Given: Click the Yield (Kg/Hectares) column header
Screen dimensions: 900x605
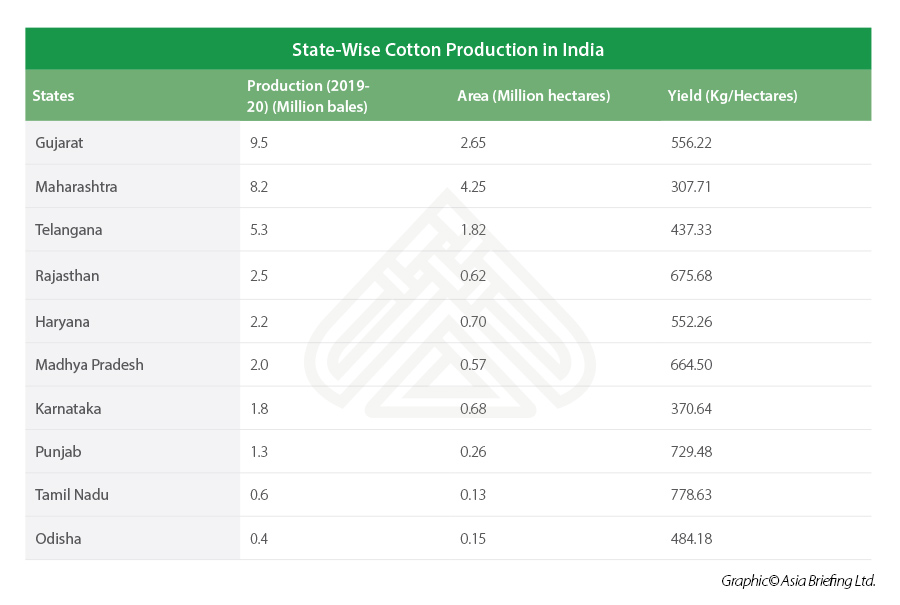Looking at the screenshot, I should (x=732, y=95).
